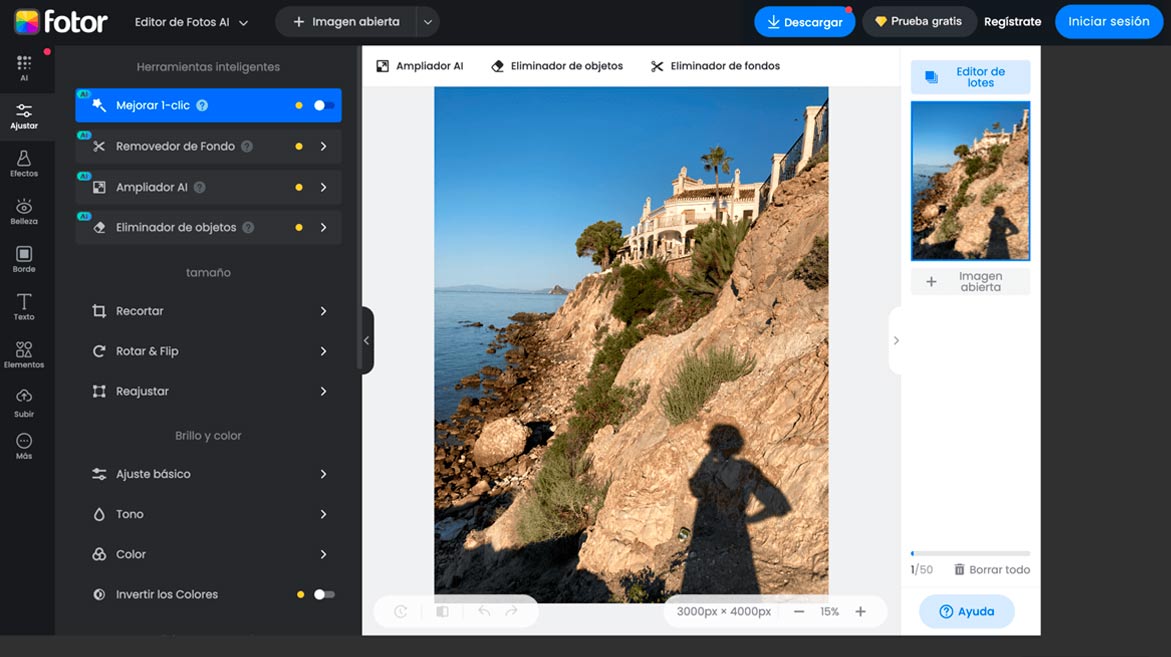Screen dimensions: 1171x657
Task: Toggle the Invertir los Colores switch
Action: coord(324,594)
